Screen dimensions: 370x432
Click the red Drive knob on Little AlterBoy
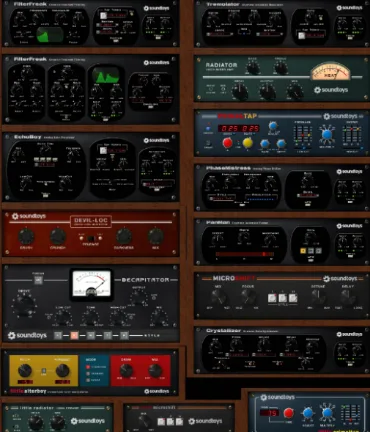pos(126,370)
